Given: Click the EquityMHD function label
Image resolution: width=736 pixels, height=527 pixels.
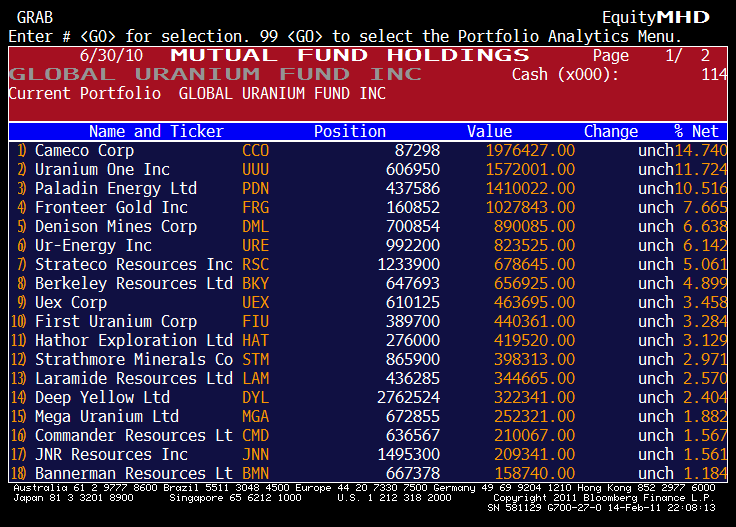Looking at the screenshot, I should pyautogui.click(x=656, y=17).
